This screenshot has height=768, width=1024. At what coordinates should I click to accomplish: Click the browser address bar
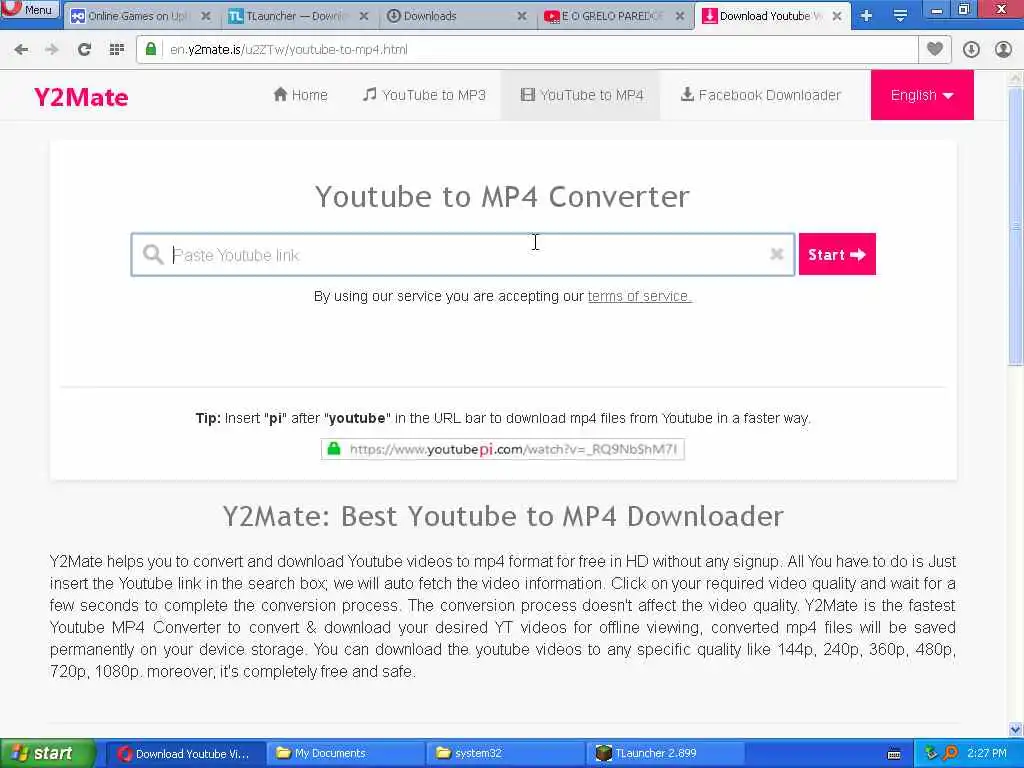[526, 50]
